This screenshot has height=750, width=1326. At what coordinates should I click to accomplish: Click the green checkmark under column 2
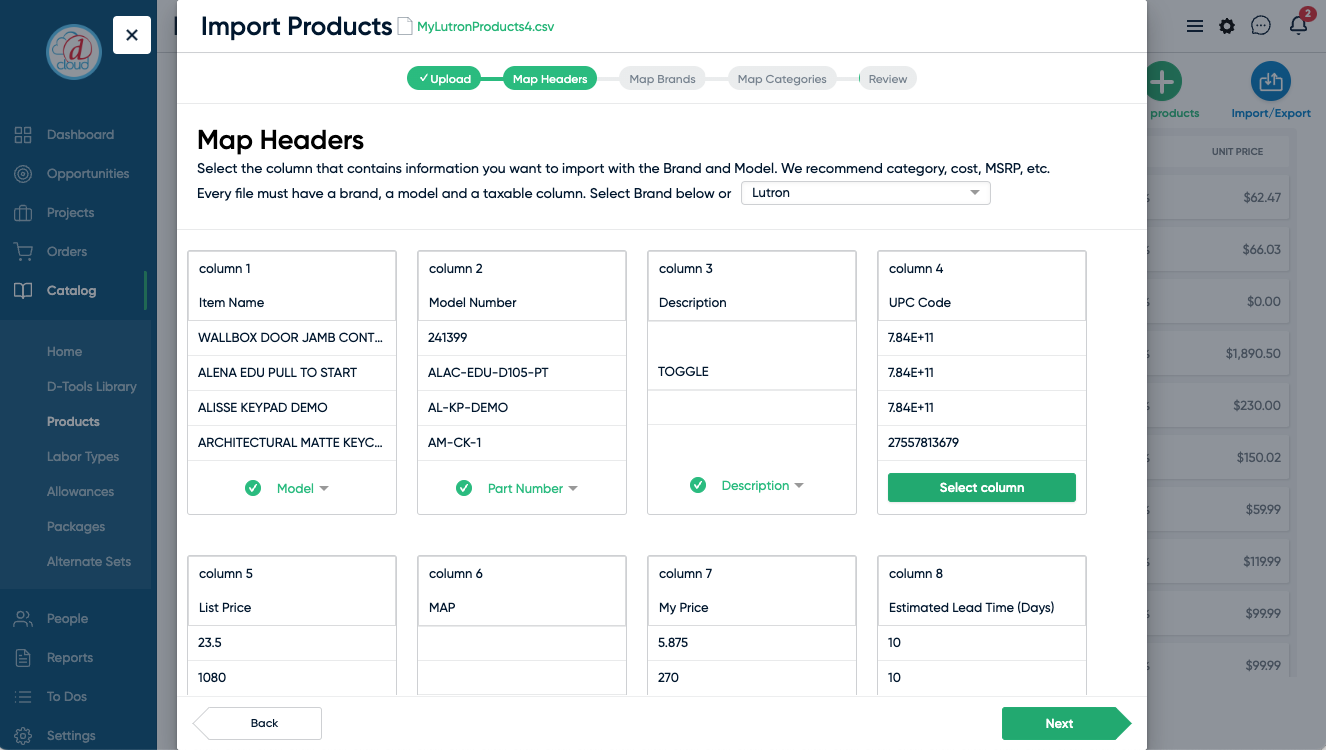pos(464,488)
